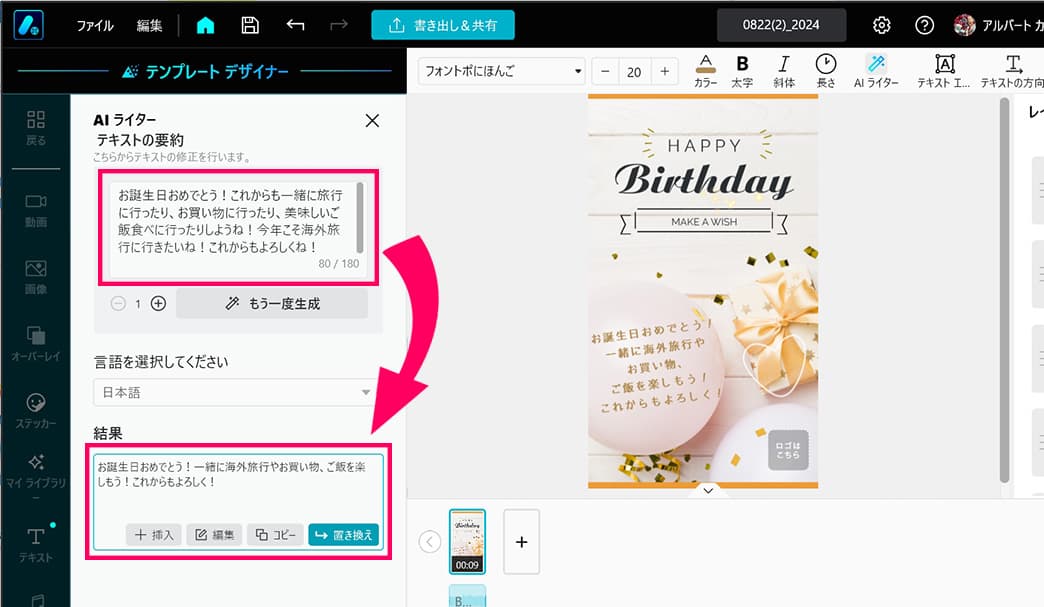The height and width of the screenshot is (607, 1044).
Task: Click the font size value 20
Action: 634,72
